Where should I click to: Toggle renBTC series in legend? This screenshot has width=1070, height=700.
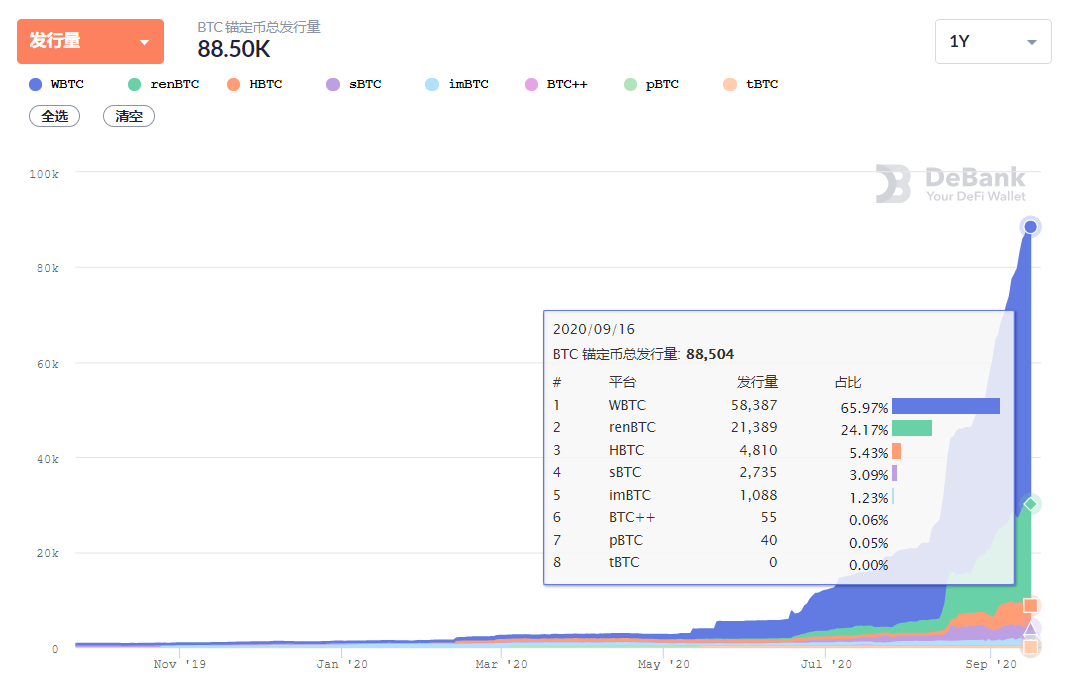(x=164, y=84)
